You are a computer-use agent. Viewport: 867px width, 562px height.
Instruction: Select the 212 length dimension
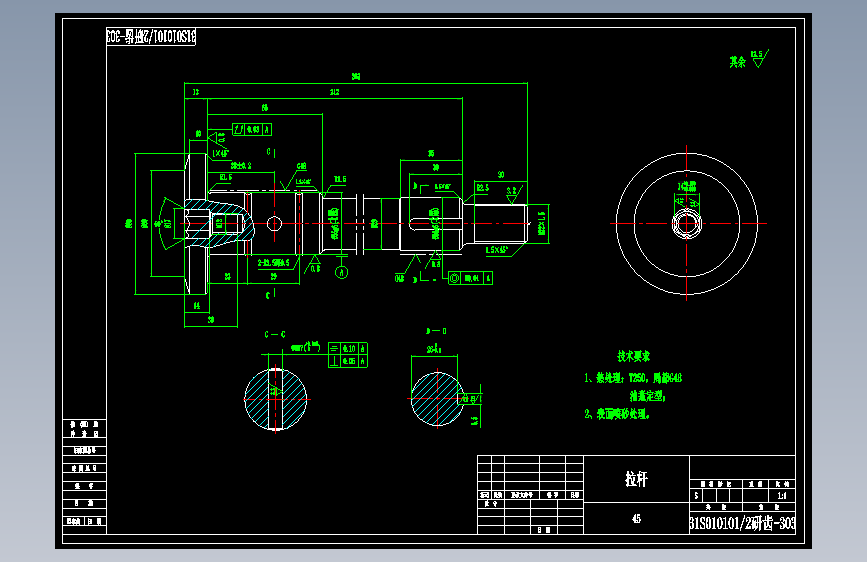click(x=335, y=92)
